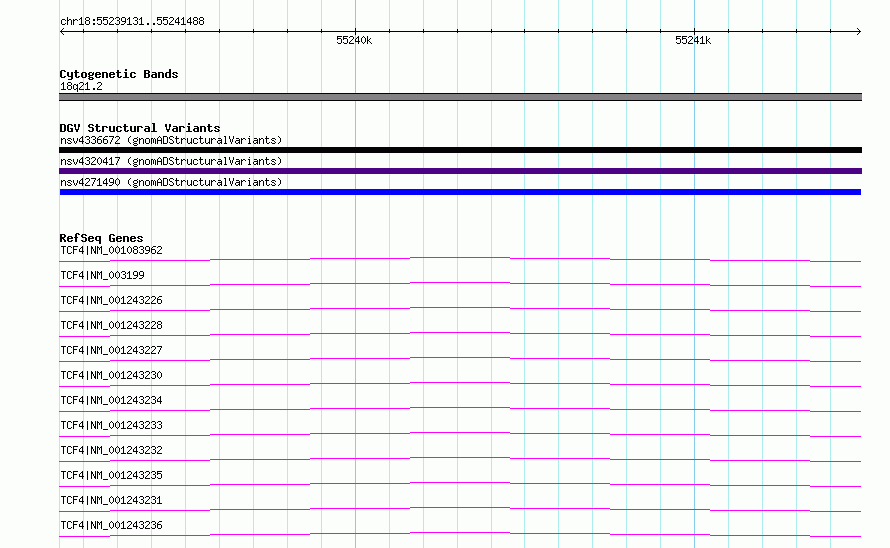Click the purple nsv4320417 variant bar
This screenshot has height=548, width=890.
tap(460, 171)
